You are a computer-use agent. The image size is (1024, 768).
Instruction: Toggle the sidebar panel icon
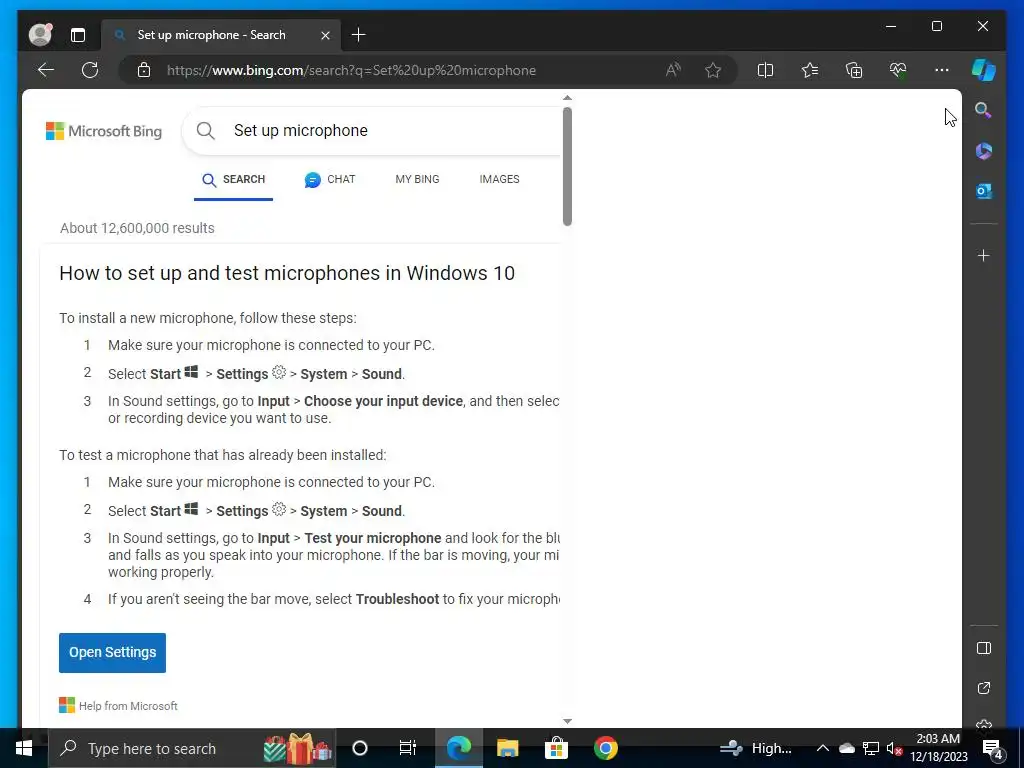pos(984,648)
